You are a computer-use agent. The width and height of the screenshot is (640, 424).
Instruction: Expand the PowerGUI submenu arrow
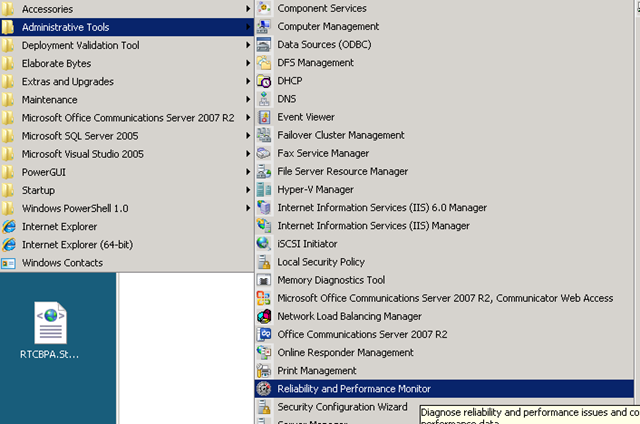(248, 172)
